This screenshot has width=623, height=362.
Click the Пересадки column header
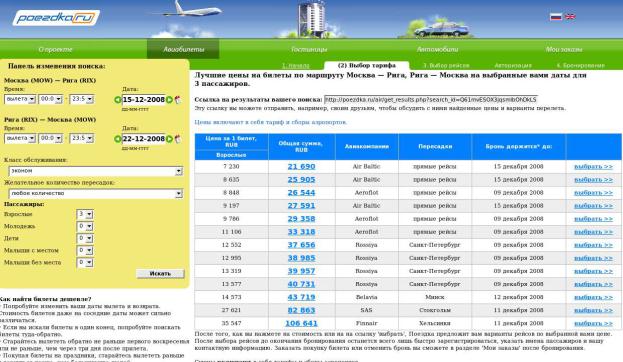(x=435, y=147)
